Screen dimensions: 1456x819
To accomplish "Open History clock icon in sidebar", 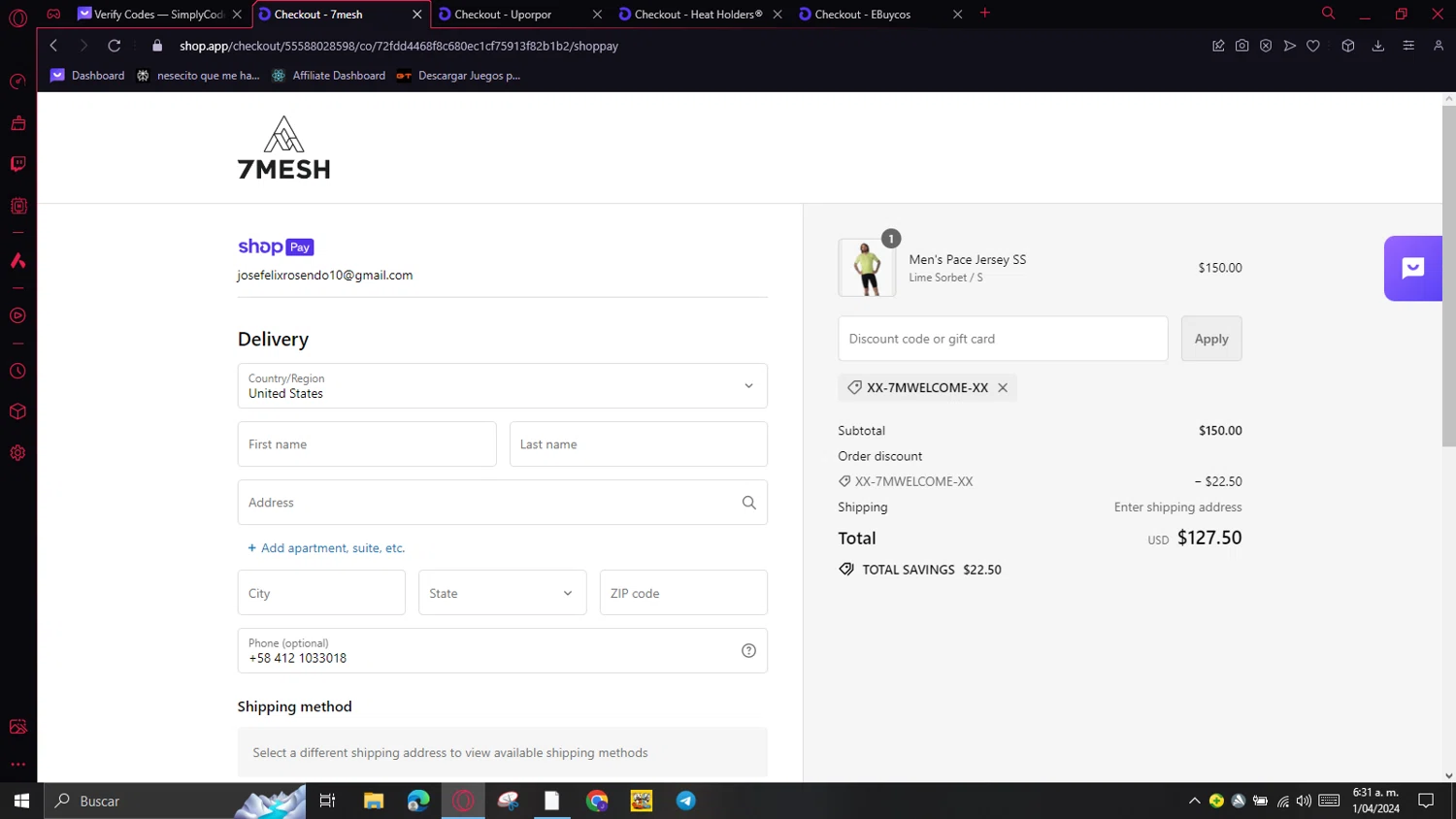I will (x=17, y=371).
